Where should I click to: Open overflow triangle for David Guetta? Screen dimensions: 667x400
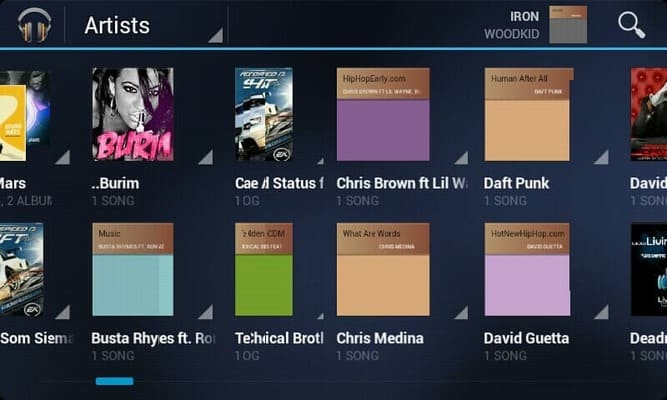click(x=601, y=312)
